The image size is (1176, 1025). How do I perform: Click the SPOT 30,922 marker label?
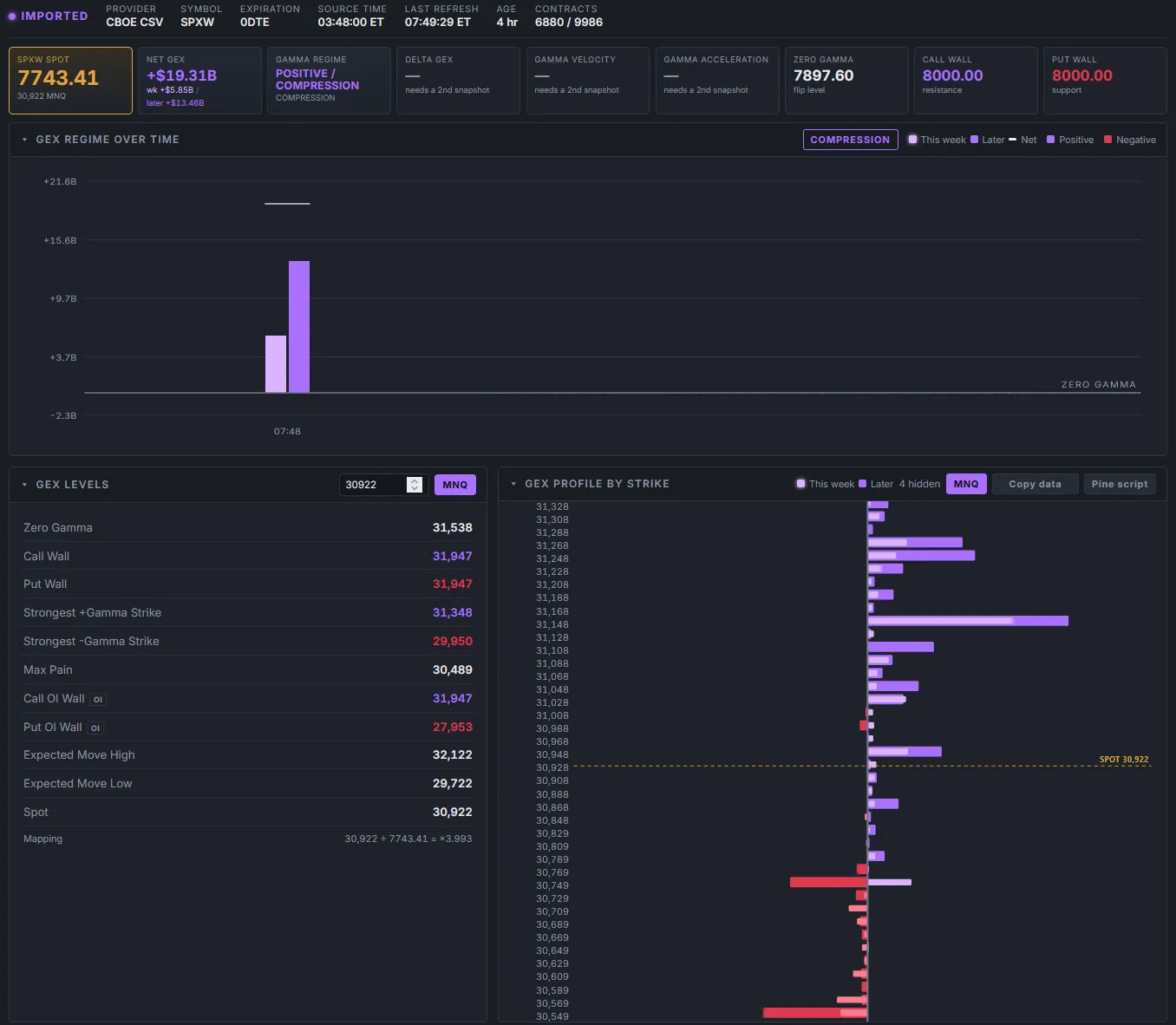click(1124, 760)
